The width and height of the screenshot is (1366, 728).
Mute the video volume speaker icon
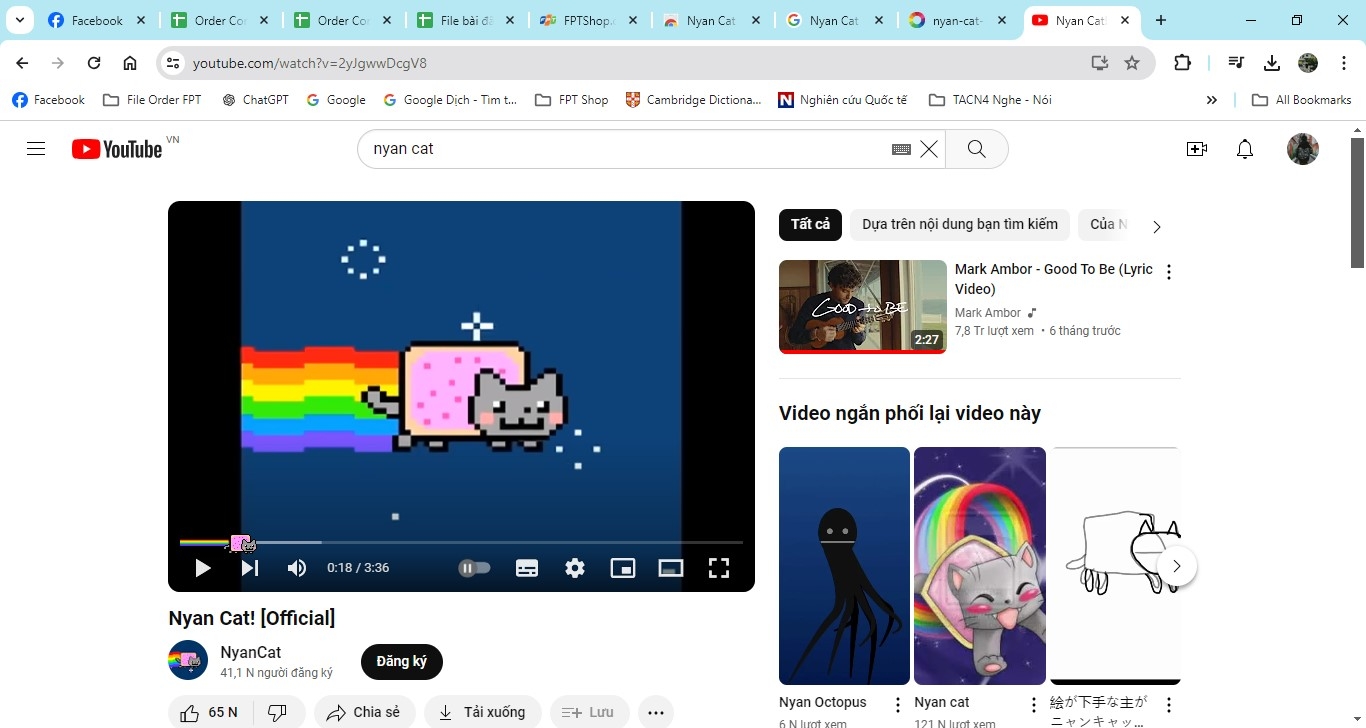click(297, 568)
